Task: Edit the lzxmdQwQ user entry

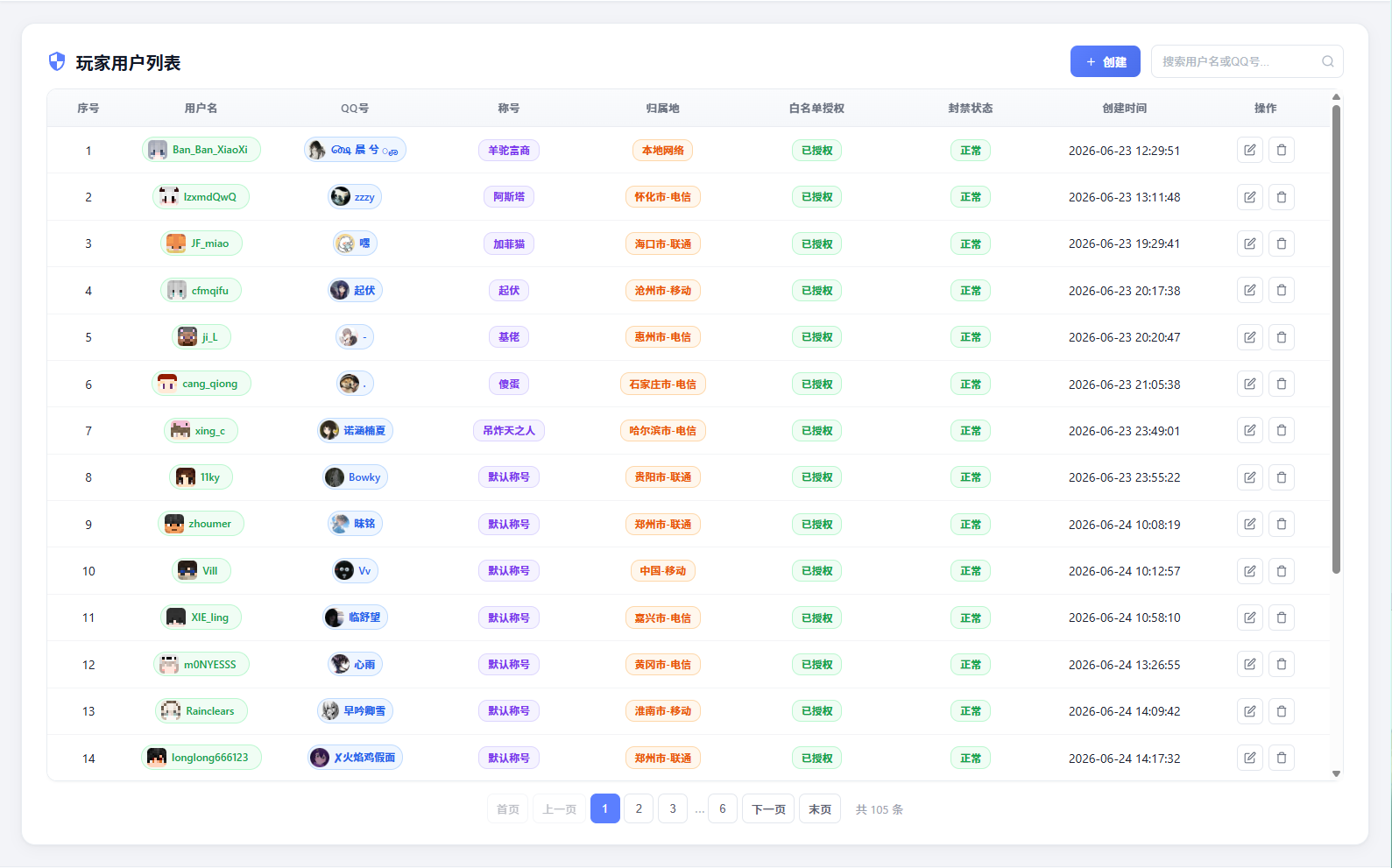Action: point(1250,197)
